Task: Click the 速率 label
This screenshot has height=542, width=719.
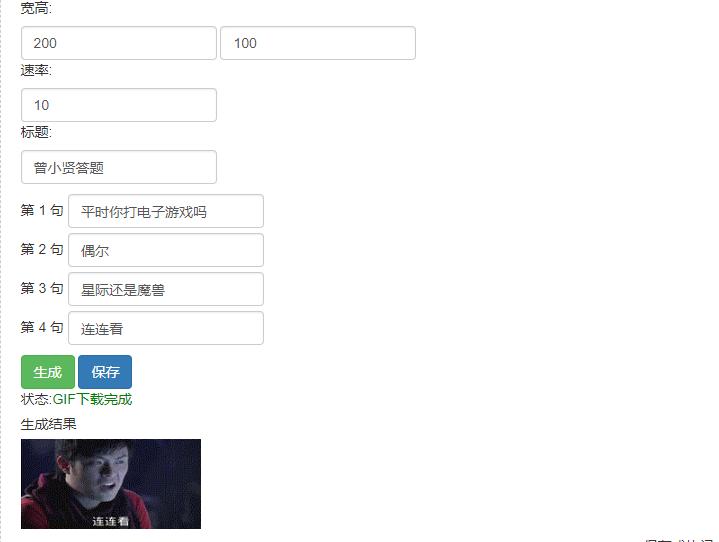Action: click(x=36, y=70)
